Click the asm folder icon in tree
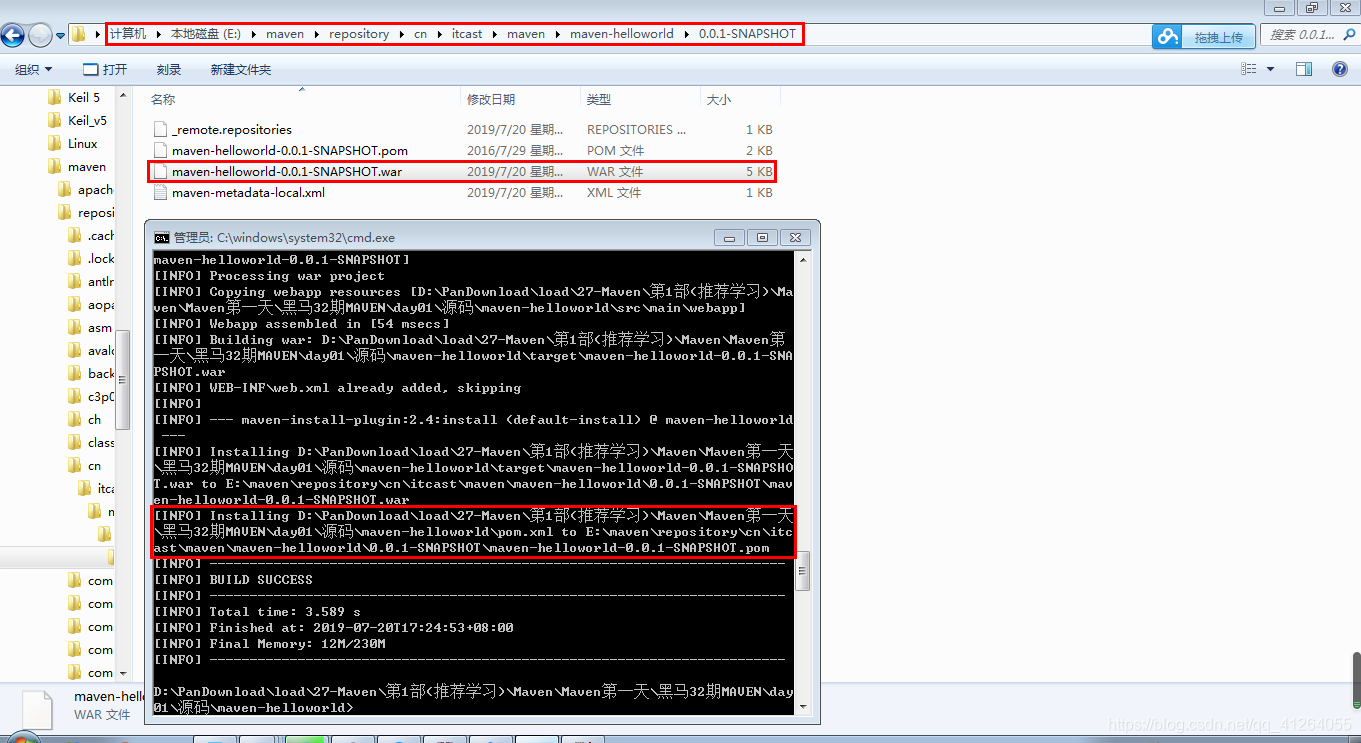Image resolution: width=1361 pixels, height=743 pixels. pyautogui.click(x=75, y=328)
